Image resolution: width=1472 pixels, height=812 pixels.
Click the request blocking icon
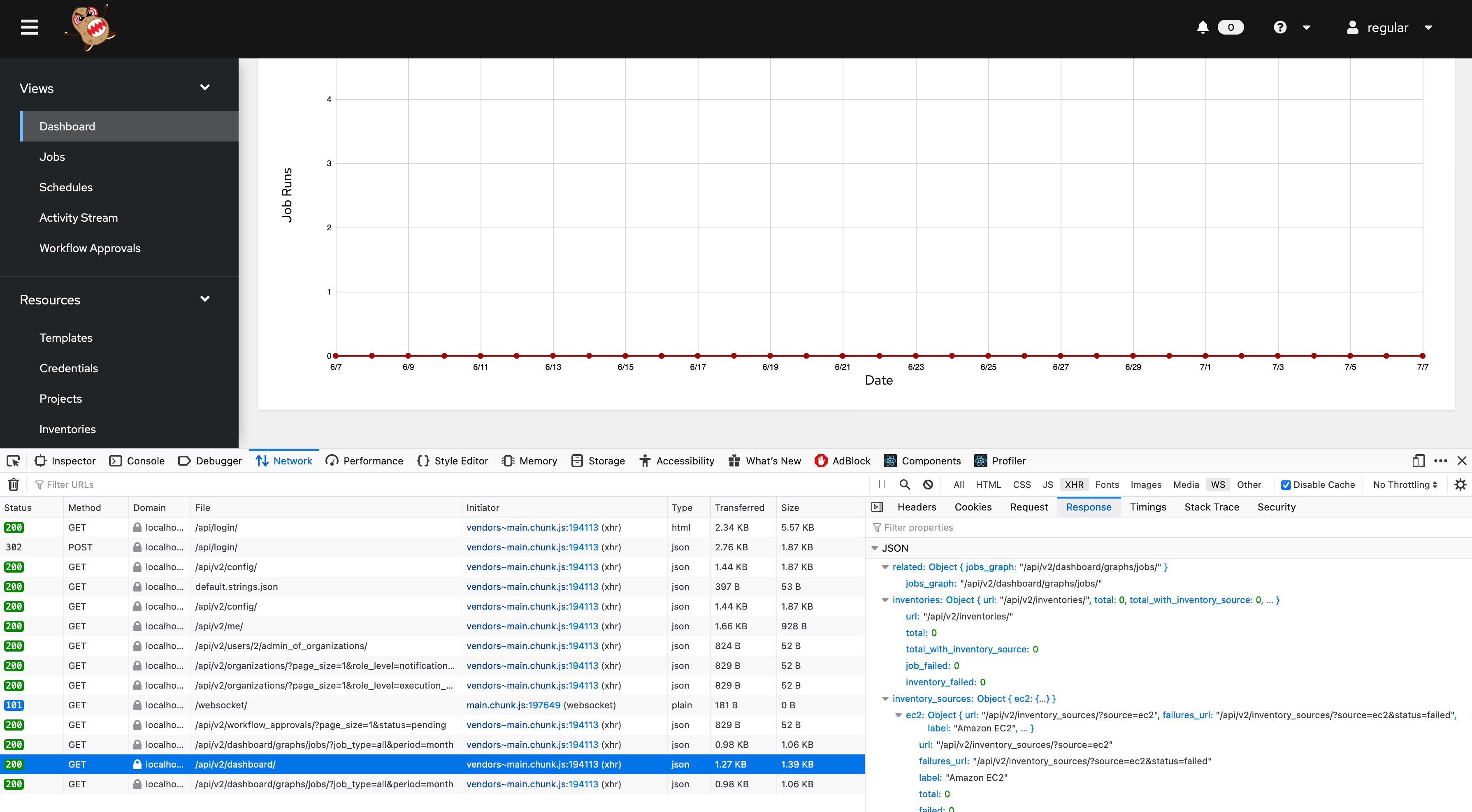pyautogui.click(x=928, y=485)
